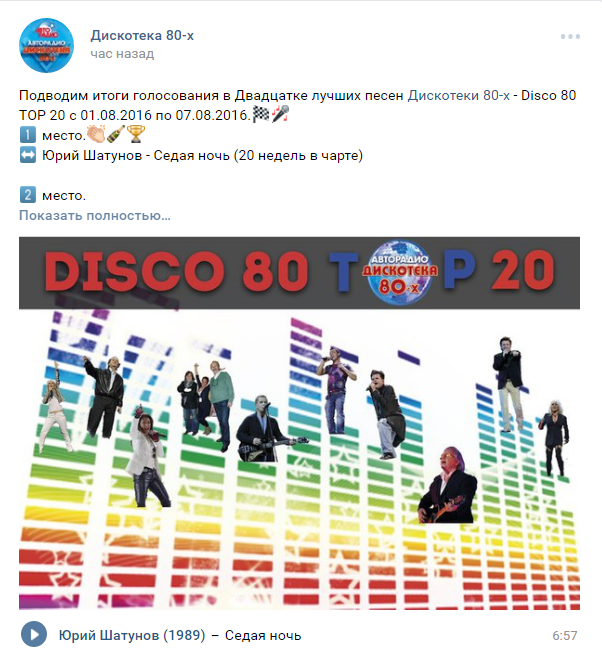Screen dimensions: 602x652
Task: Open the Дискотеки 80-х link in post text
Action: [x=459, y=96]
